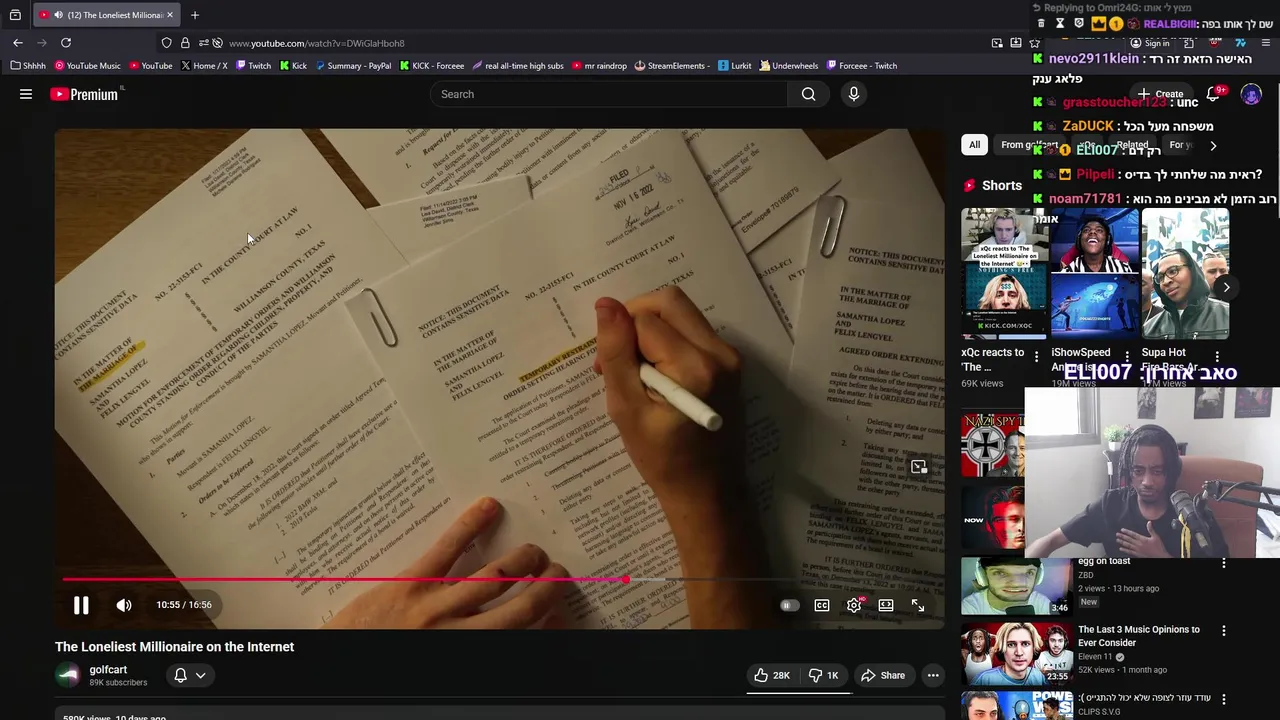Click the site shield tracking-protection icon

[166, 43]
